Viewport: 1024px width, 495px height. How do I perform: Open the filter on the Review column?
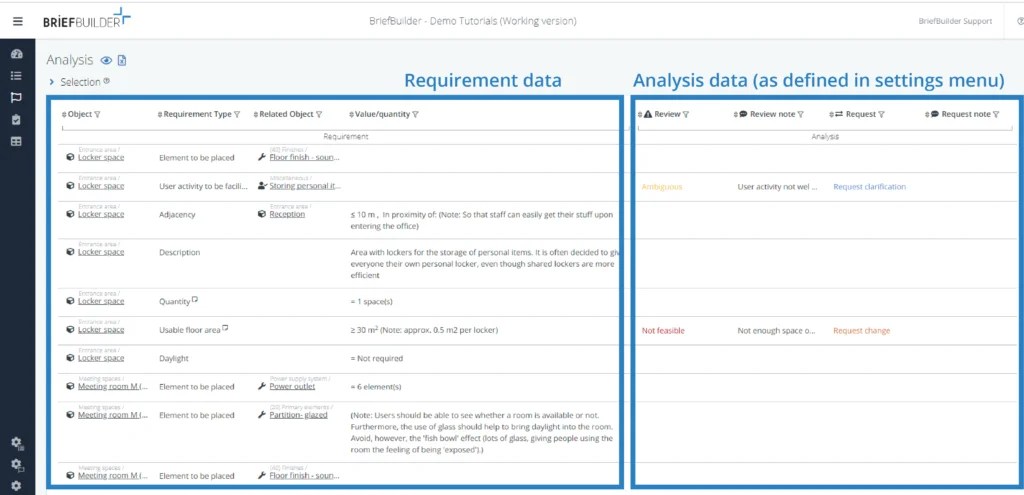point(686,114)
